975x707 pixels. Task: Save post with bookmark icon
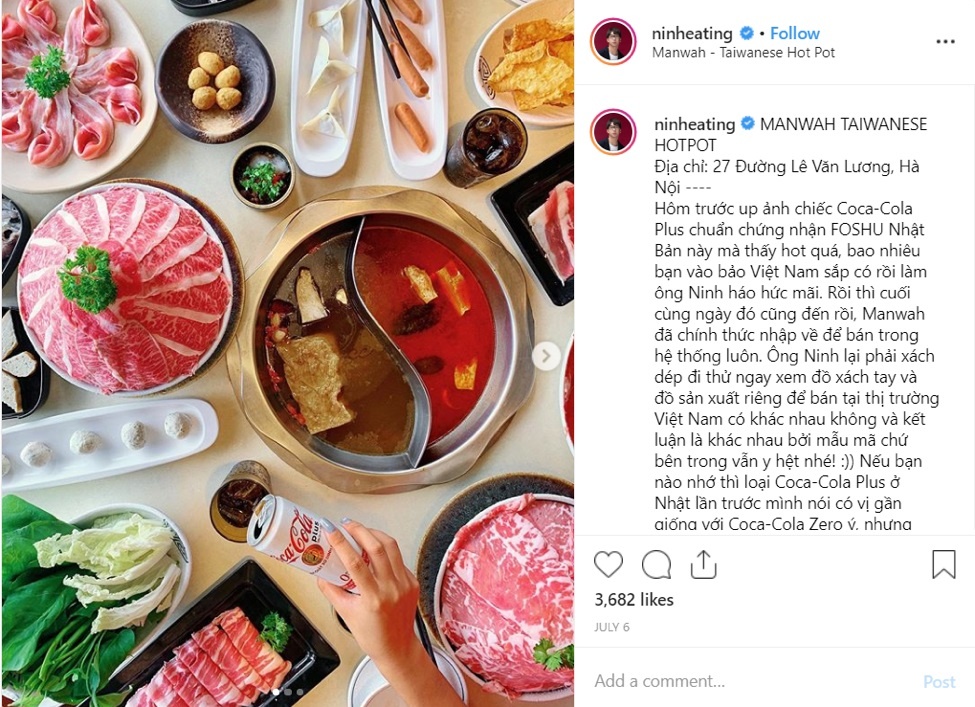pyautogui.click(x=943, y=565)
